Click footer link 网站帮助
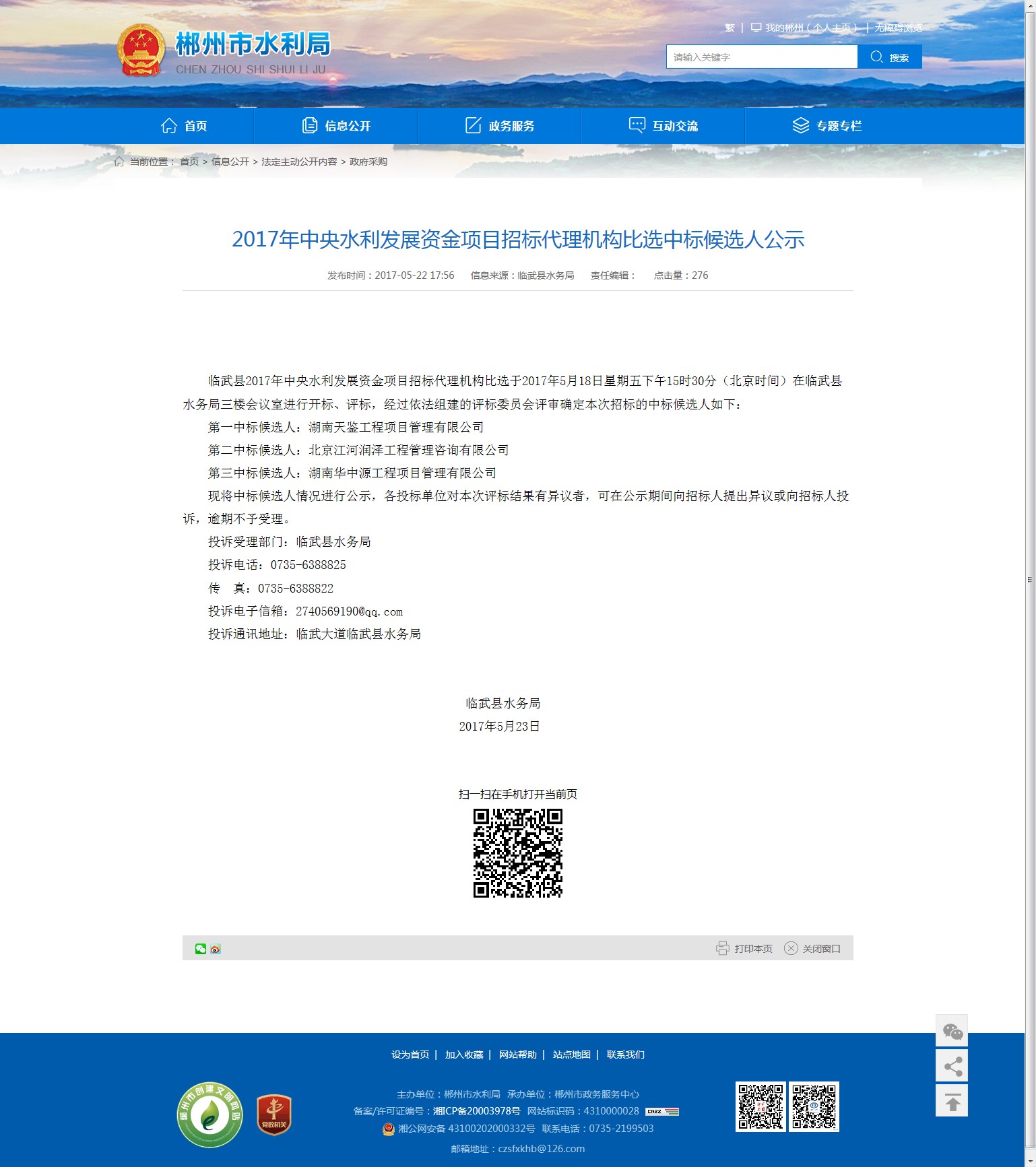The image size is (1036, 1167). click(518, 1055)
